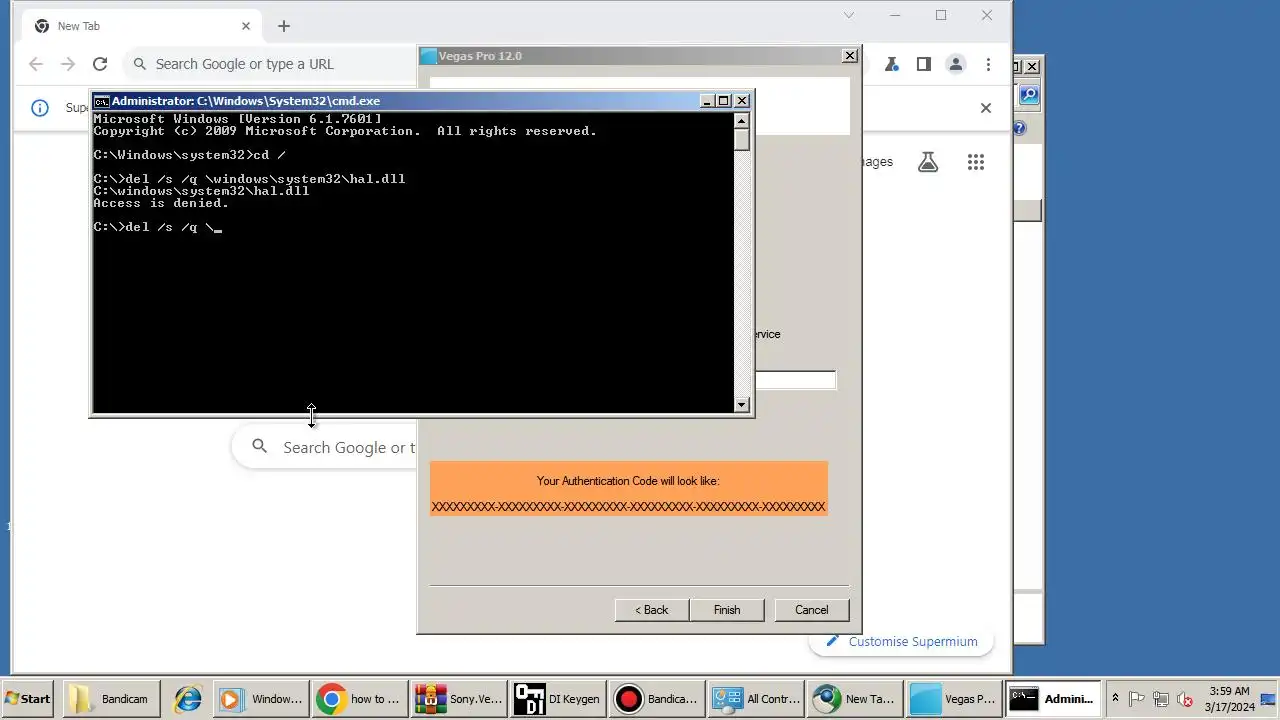Dismiss the browser info bar
Viewport: 1280px width, 720px height.
(x=986, y=108)
